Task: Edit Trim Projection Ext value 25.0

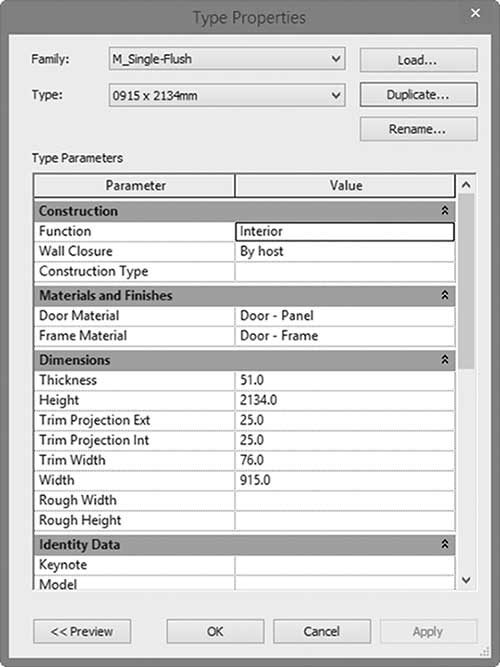Action: pyautogui.click(x=345, y=420)
